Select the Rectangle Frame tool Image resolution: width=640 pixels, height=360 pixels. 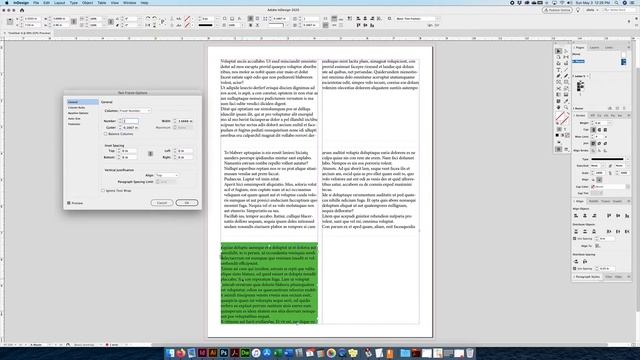(x=558, y=82)
